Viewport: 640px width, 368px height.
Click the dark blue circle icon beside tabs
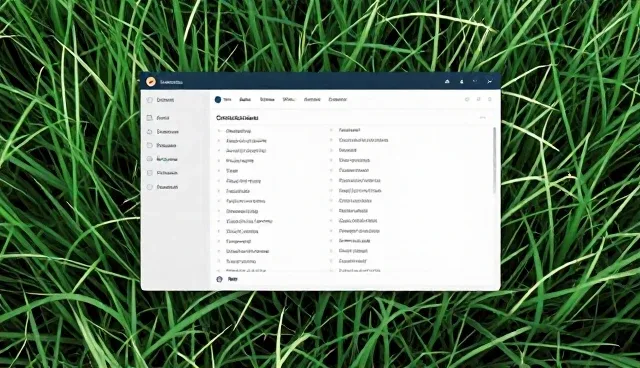[x=218, y=100]
